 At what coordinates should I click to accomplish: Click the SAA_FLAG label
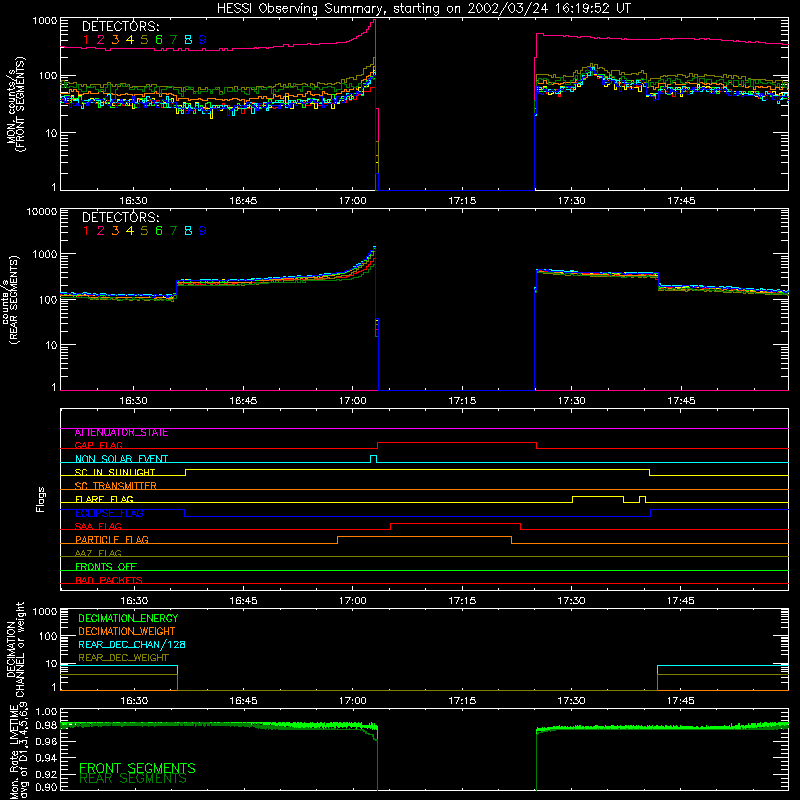(98, 527)
